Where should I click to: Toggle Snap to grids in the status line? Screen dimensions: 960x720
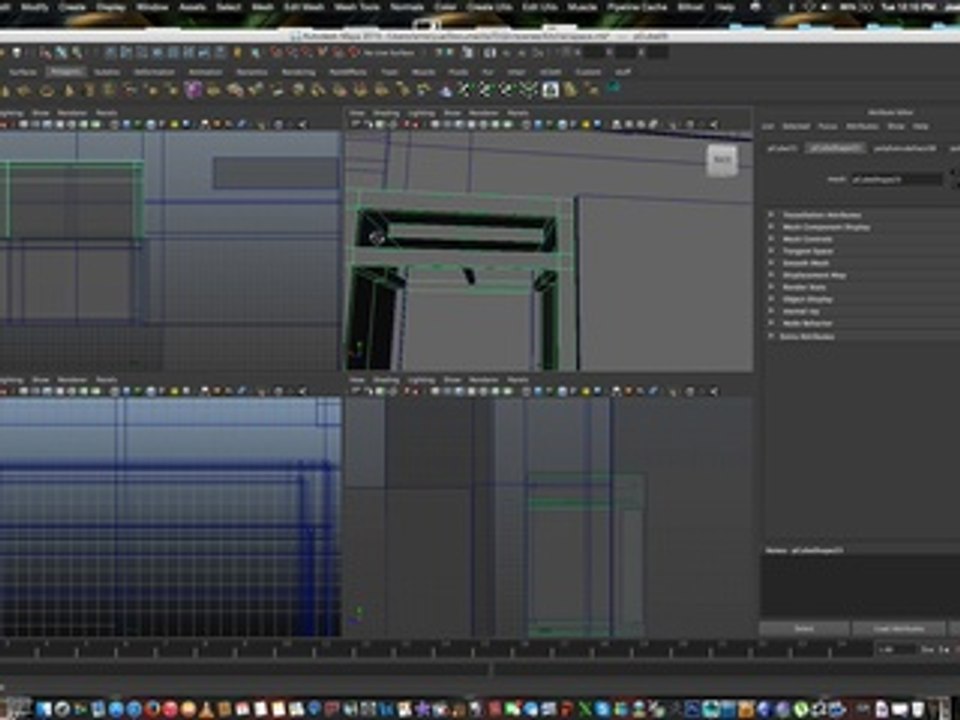(x=277, y=53)
